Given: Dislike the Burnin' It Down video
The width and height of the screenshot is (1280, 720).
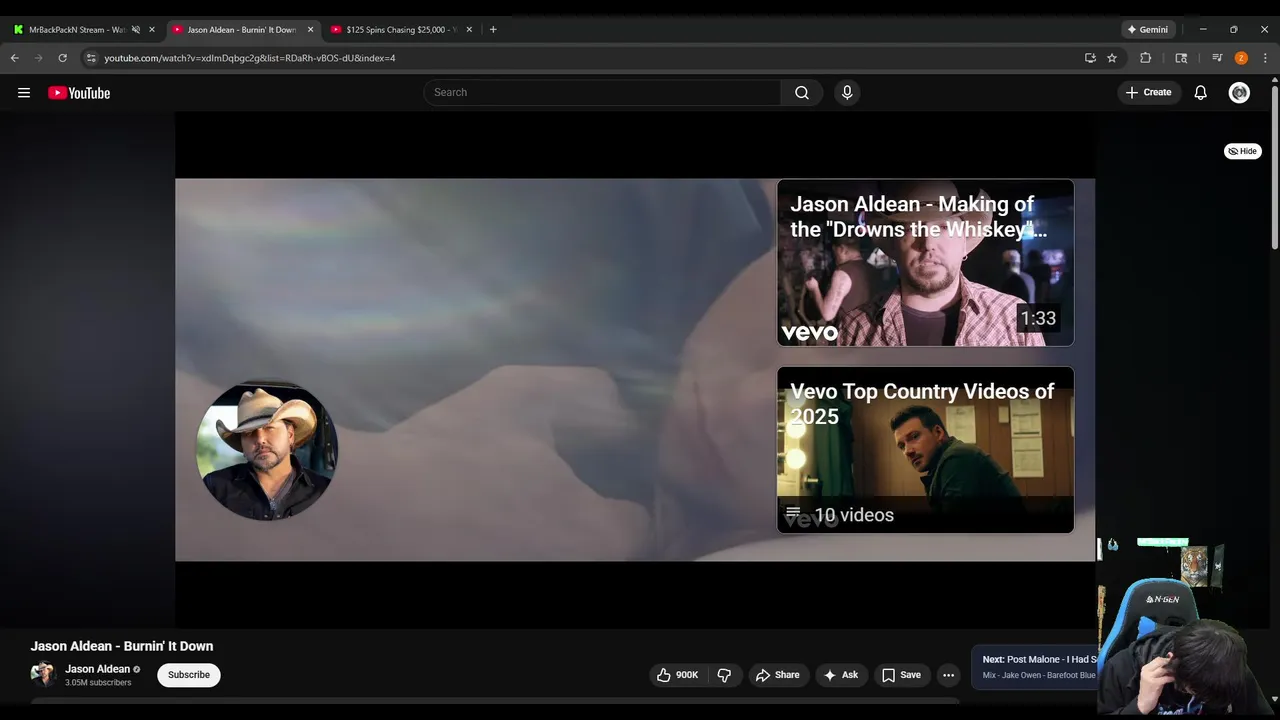Looking at the screenshot, I should pos(724,675).
